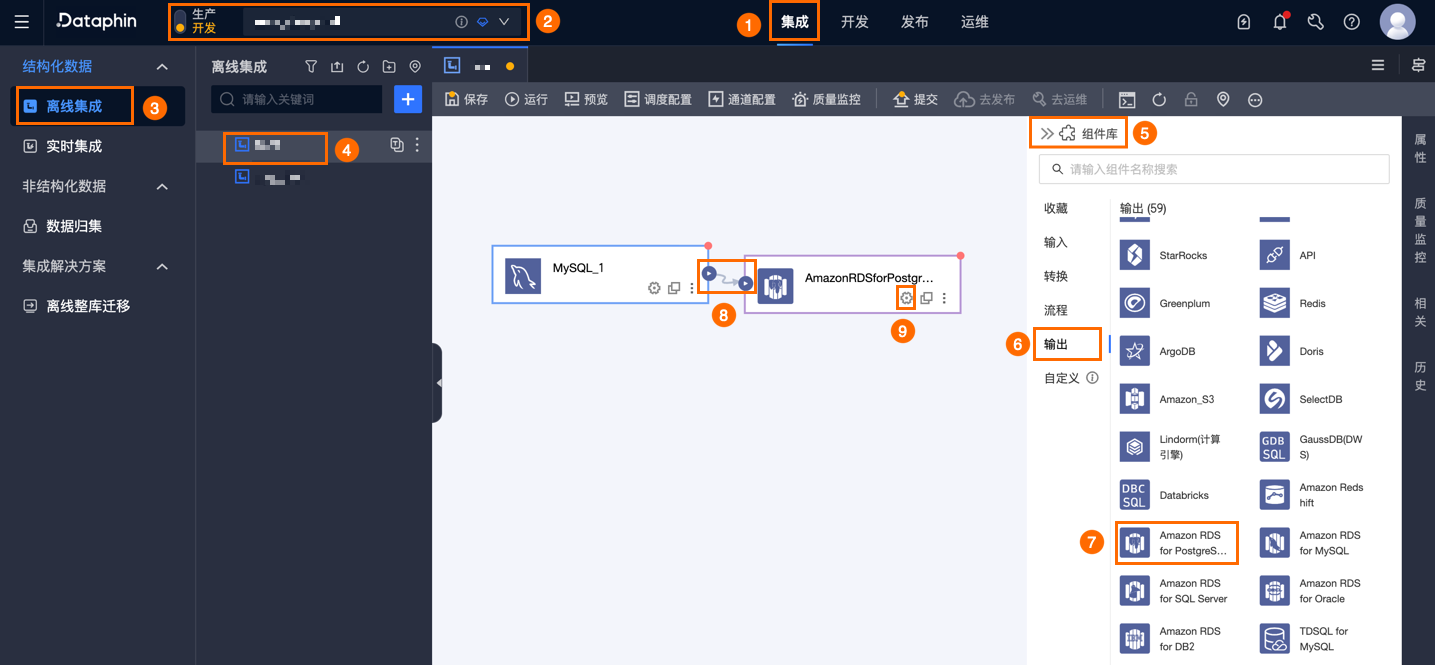
Task: Click the lock icon in canvas toolbar
Action: 1191,99
